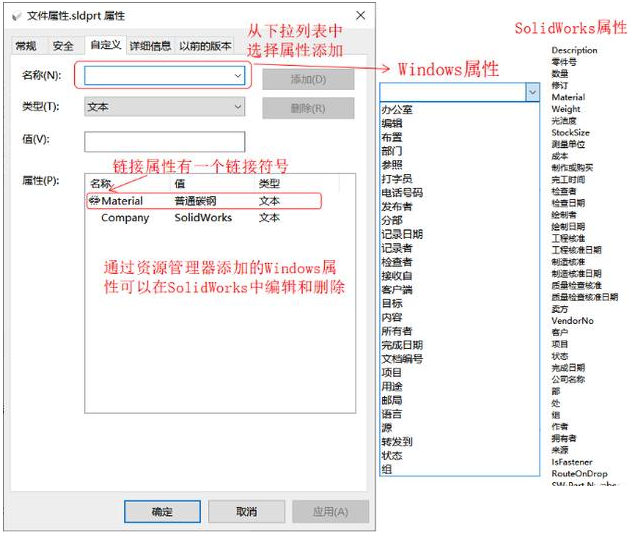Select 文档编号 from the property list
Screen dimensions: 634x534
tap(402, 359)
